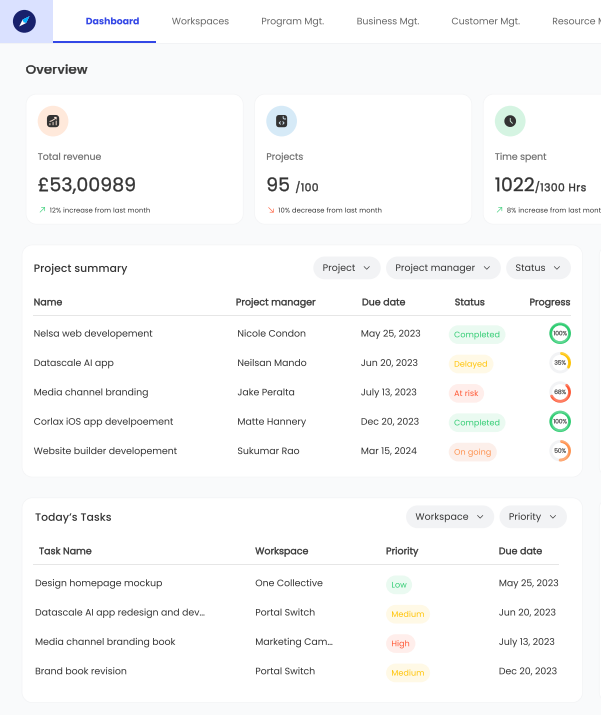
Task: Open Corlax iOS app develpoement project
Action: coord(103,422)
